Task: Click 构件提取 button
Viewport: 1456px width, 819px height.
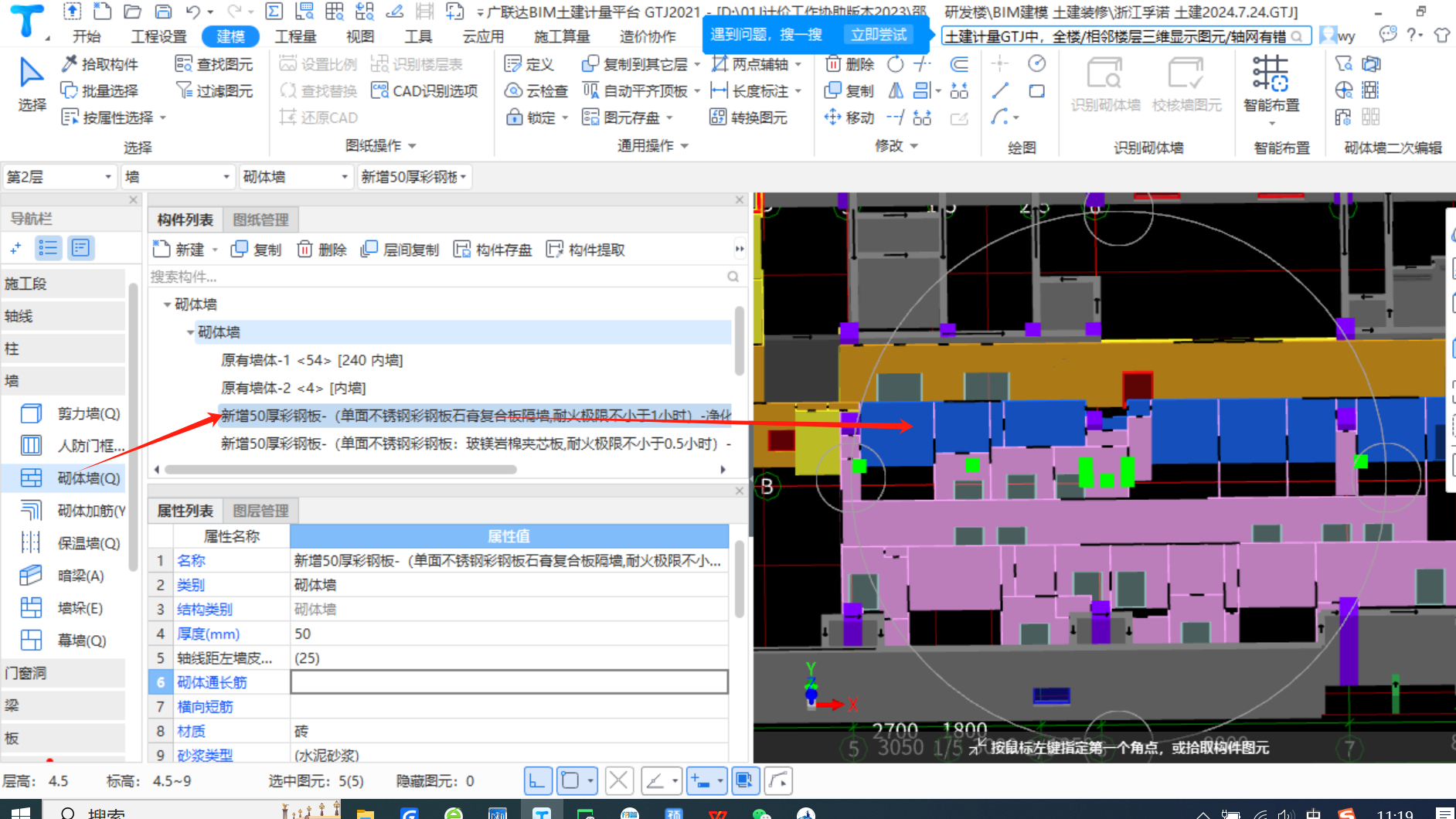Action: pos(586,250)
